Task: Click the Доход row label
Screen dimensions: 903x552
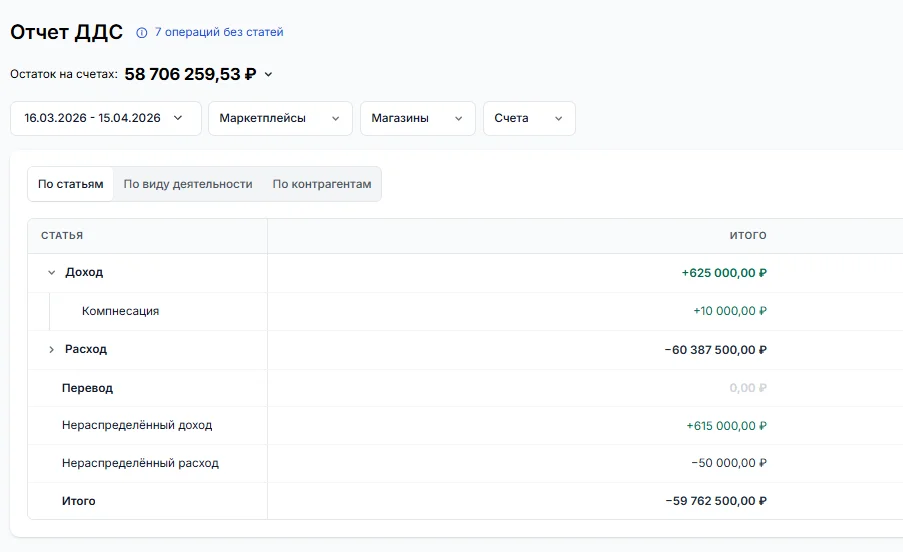Action: click(x=84, y=272)
